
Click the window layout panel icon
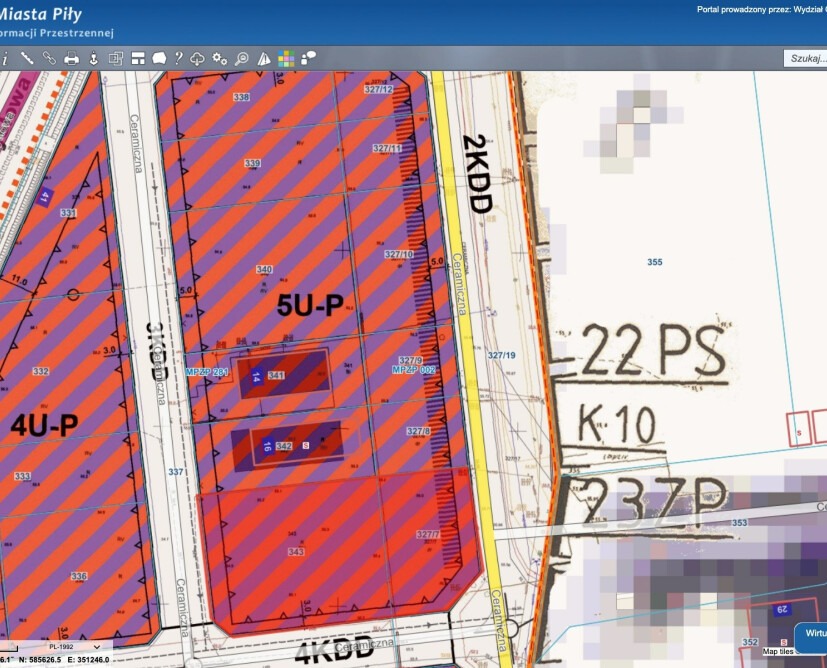[x=137, y=58]
